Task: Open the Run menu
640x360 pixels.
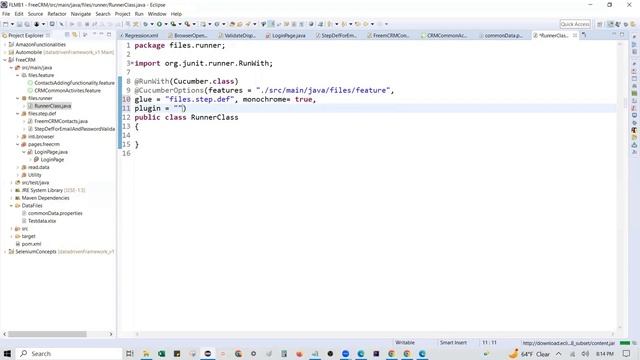Action: (139, 14)
